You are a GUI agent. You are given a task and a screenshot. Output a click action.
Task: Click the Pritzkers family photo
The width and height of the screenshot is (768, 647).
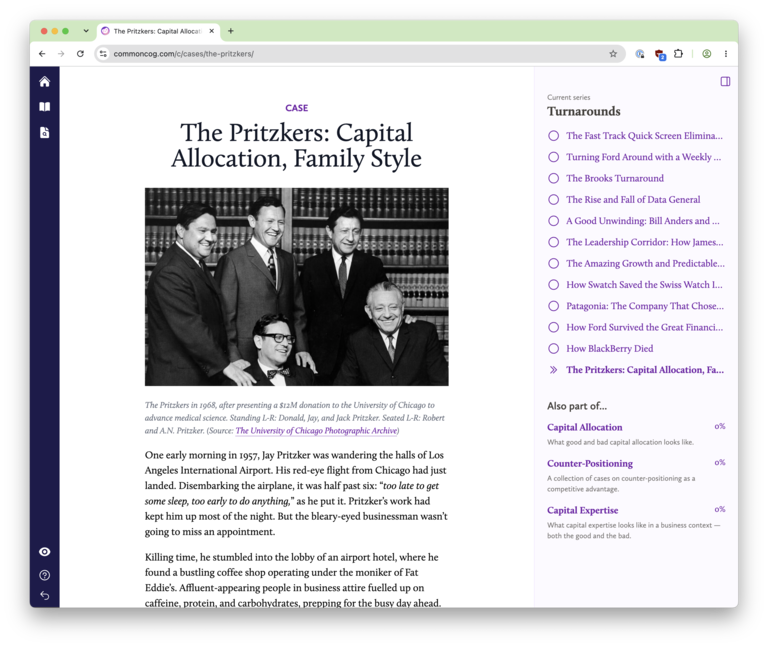point(296,287)
